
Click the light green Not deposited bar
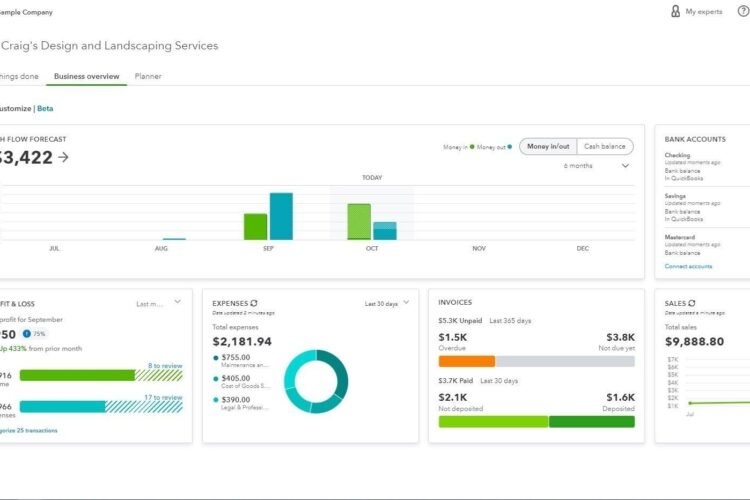coord(493,422)
